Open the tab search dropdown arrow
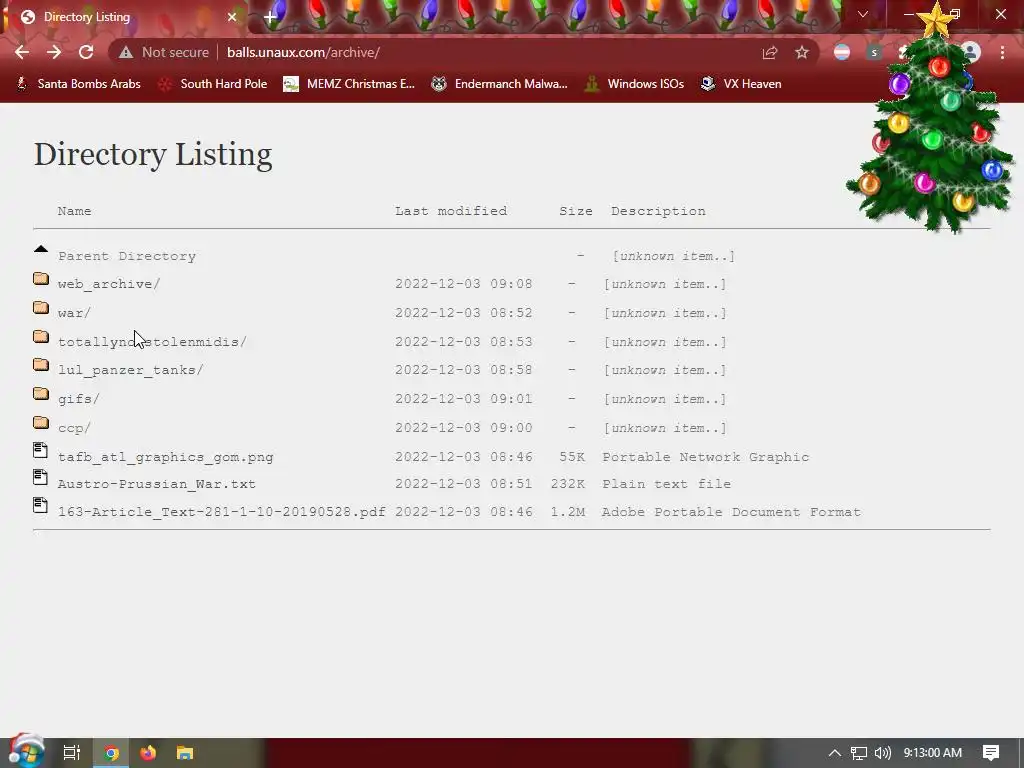The height and width of the screenshot is (768, 1024). point(863,14)
